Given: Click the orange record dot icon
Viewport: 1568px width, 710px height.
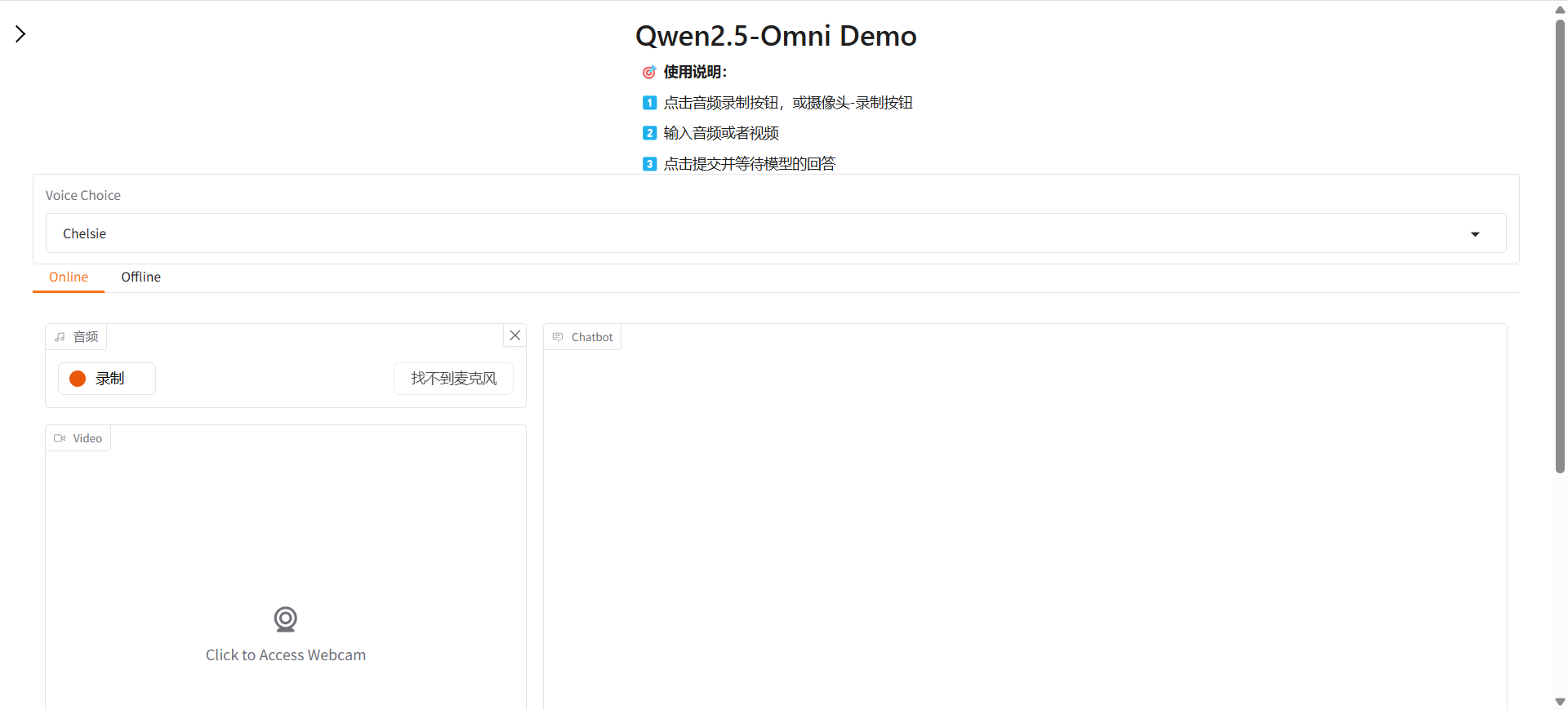Looking at the screenshot, I should pyautogui.click(x=78, y=379).
